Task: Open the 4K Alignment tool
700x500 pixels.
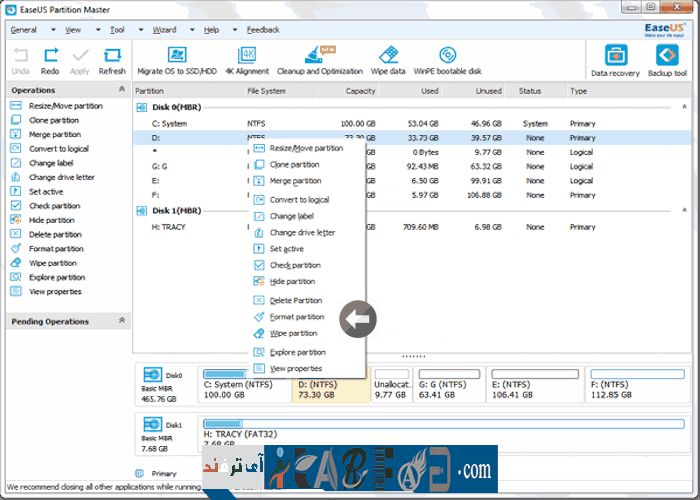Action: 246,57
